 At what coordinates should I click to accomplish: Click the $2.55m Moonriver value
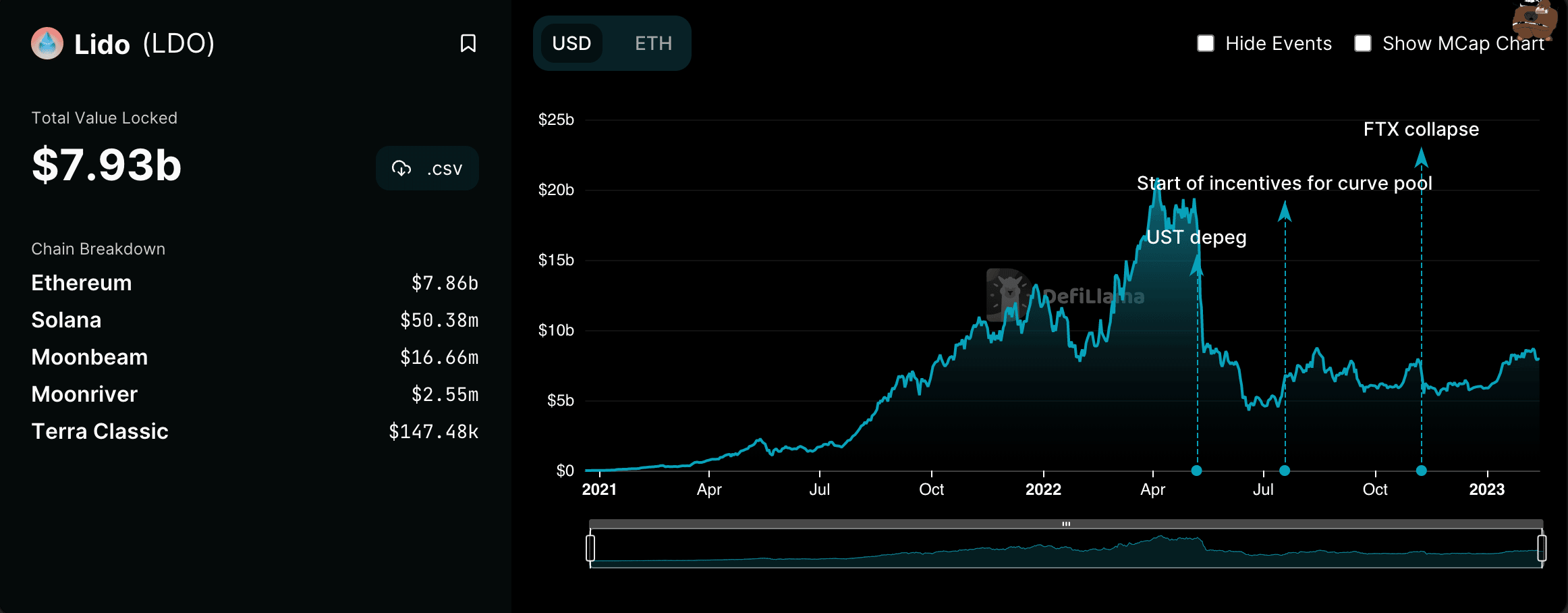click(x=445, y=394)
